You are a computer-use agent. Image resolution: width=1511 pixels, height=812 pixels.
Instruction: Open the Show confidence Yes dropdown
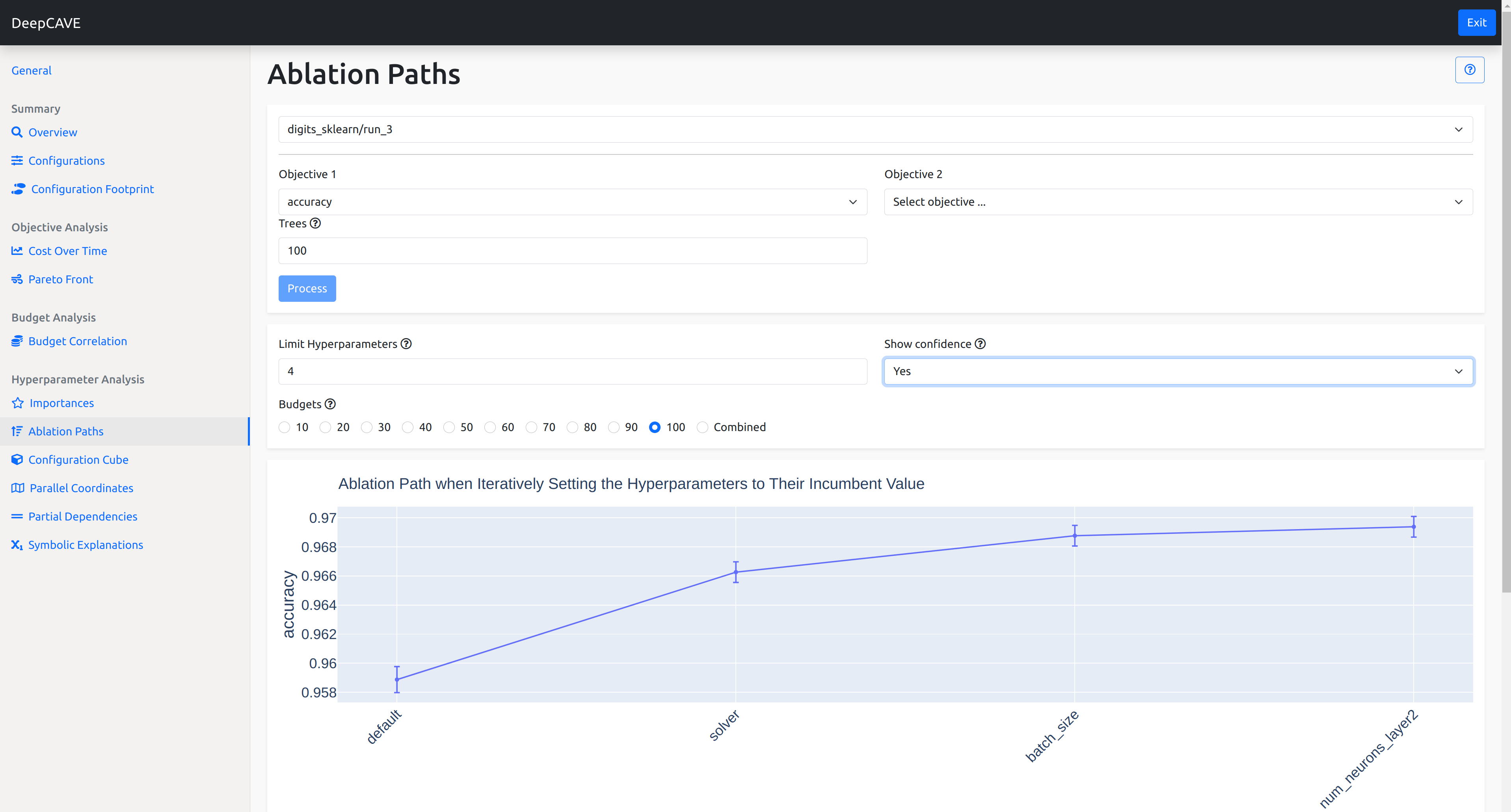point(1178,371)
